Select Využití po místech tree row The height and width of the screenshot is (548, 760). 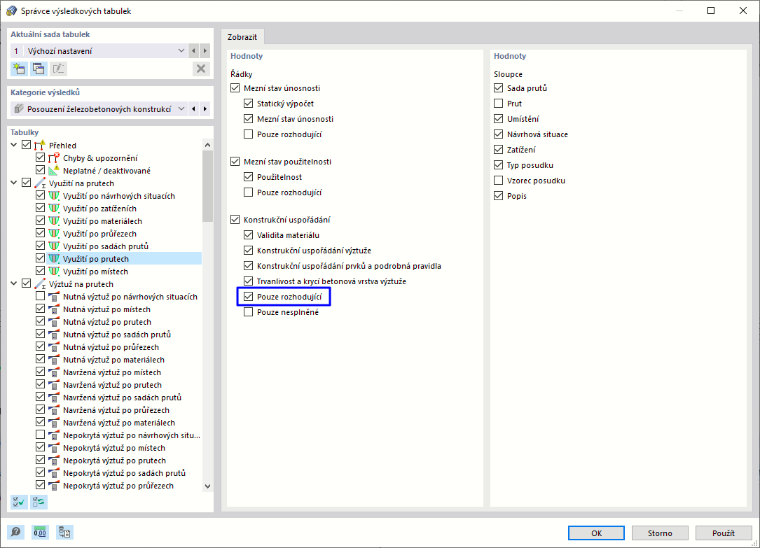(x=96, y=271)
